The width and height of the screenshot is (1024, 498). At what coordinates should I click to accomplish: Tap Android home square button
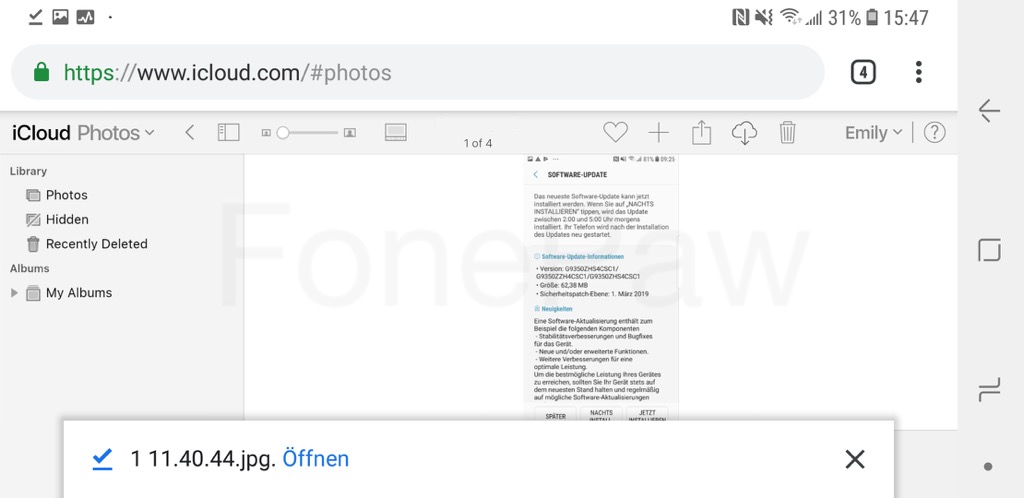[x=989, y=250]
